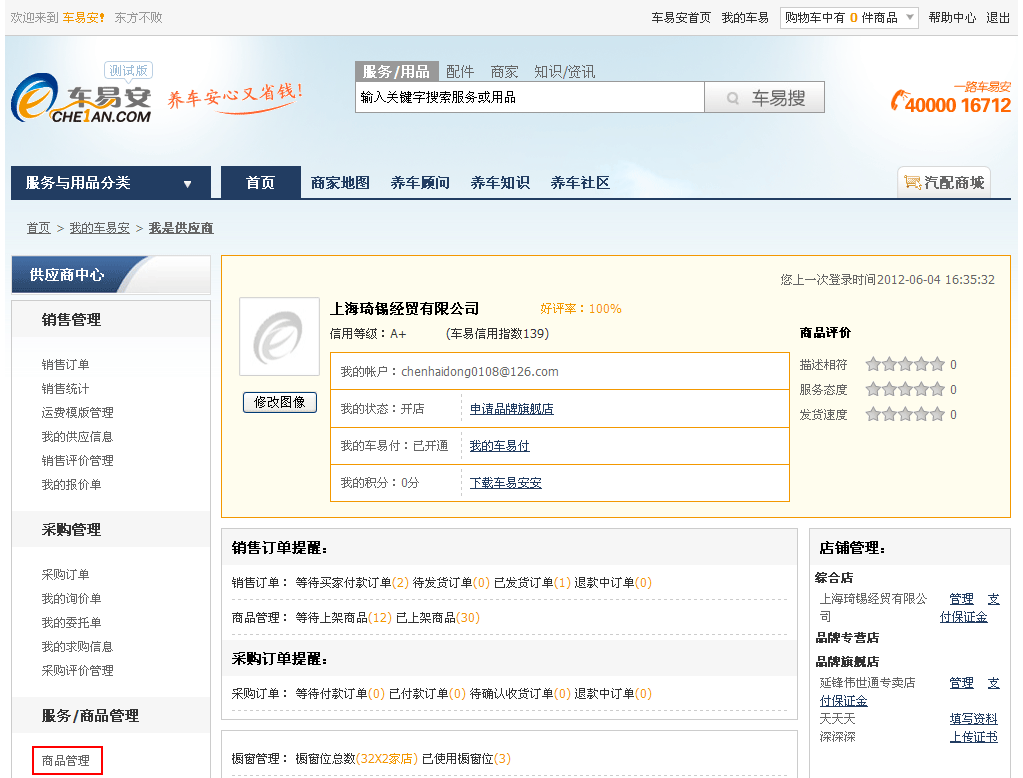Open 我的委托单 in sidebar
1023x778 pixels.
[71, 623]
